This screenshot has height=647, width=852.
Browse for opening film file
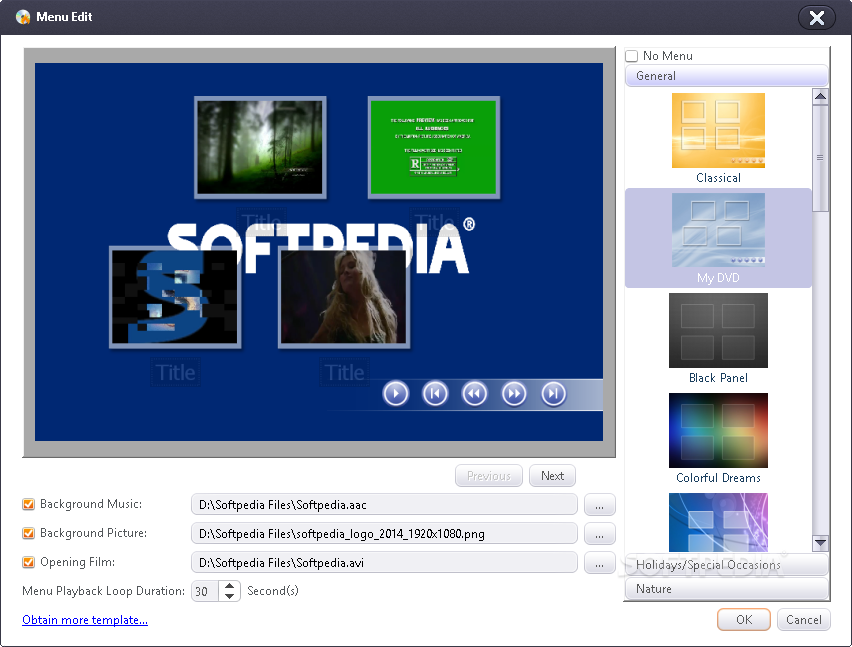[x=600, y=563]
